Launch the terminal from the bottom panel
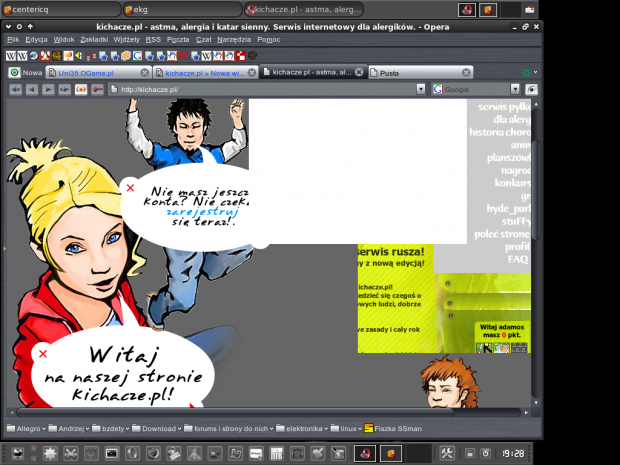 tap(112, 453)
